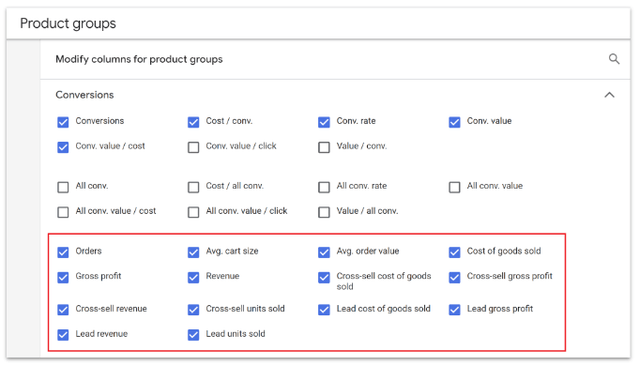Tick the Cost / all conv. checkbox
The height and width of the screenshot is (366, 640).
coord(193,187)
